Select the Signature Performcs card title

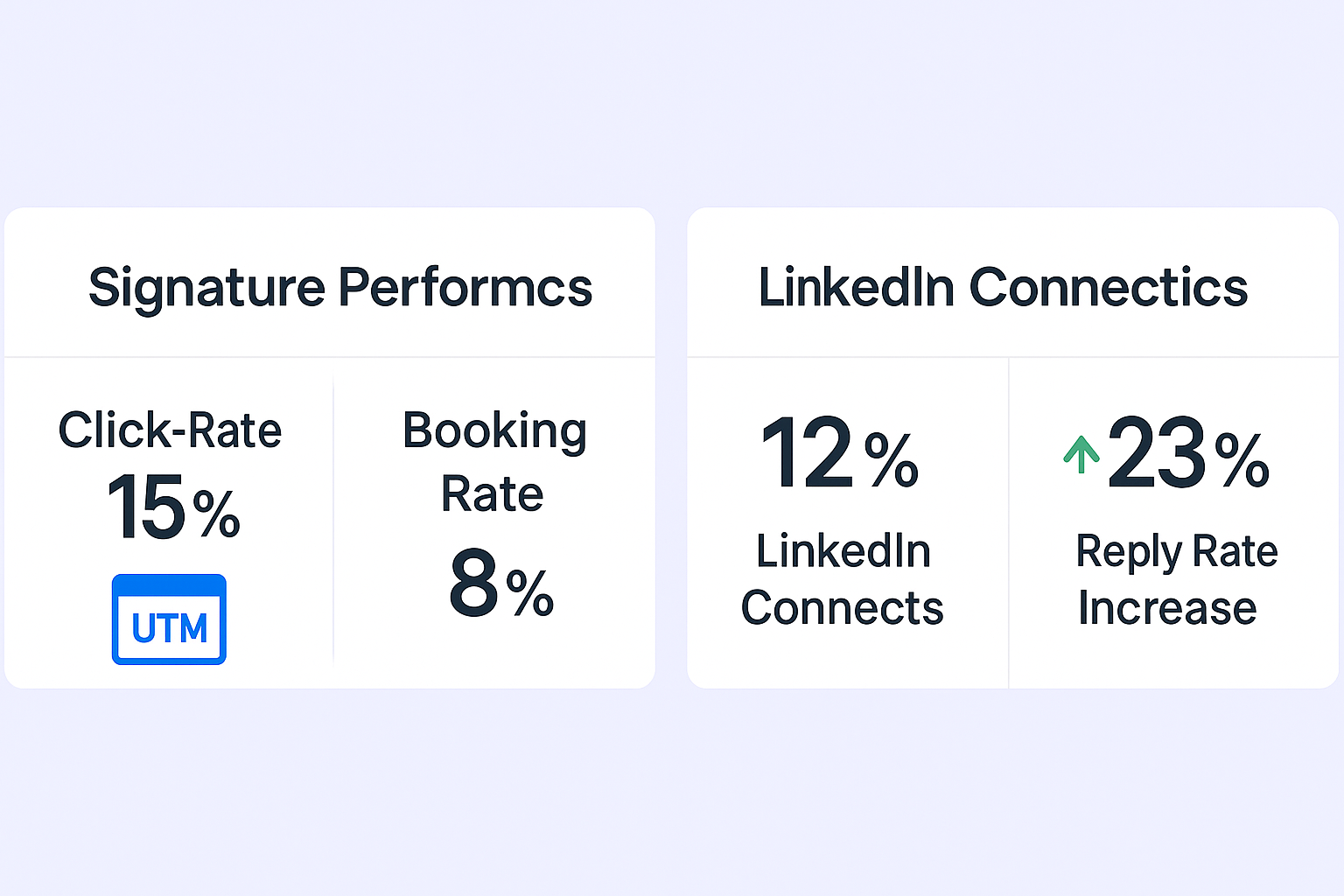tap(340, 287)
